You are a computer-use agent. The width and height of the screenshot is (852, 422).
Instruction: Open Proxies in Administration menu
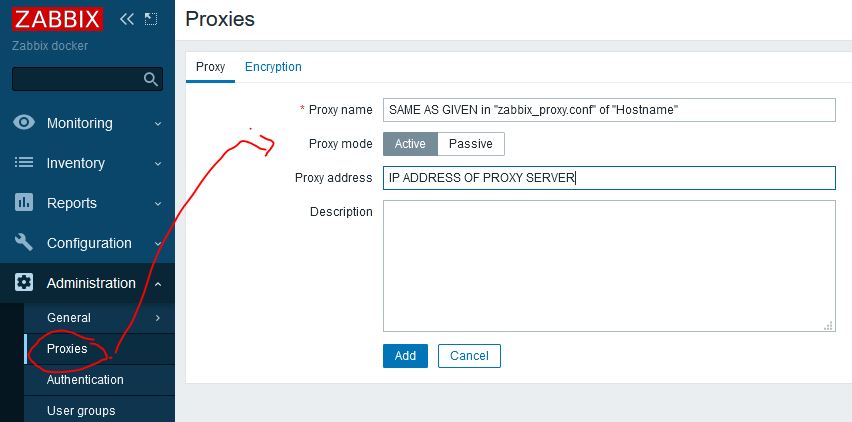click(x=67, y=349)
